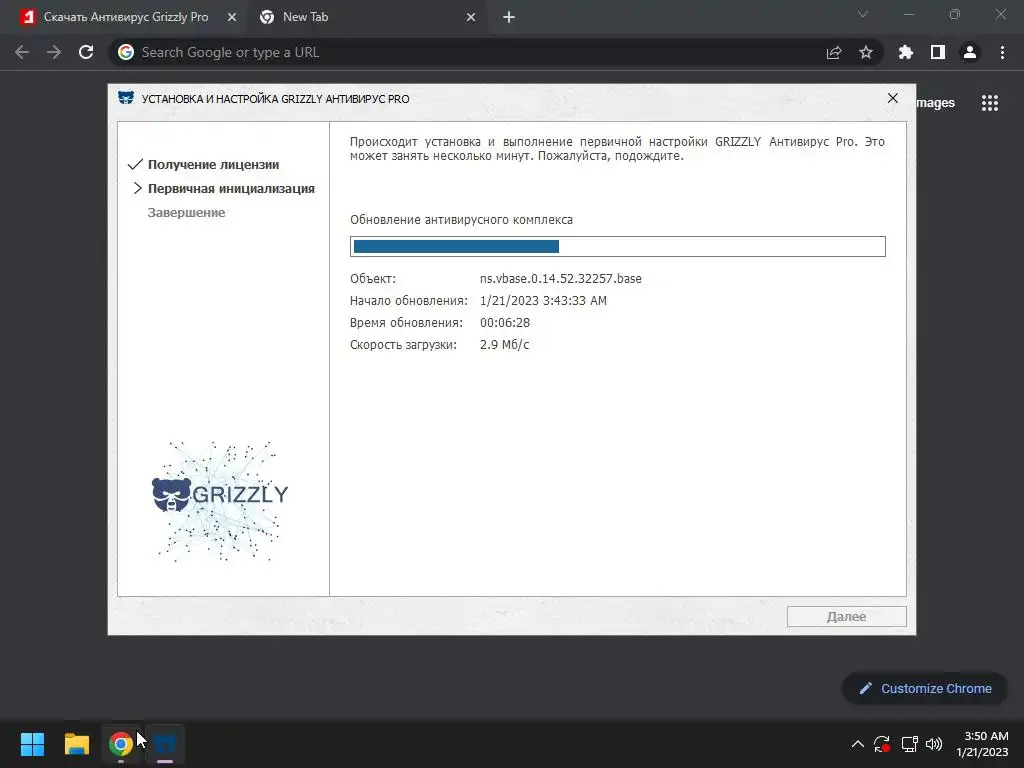This screenshot has width=1024, height=768.
Task: Close the New Tab tab
Action: pyautogui.click(x=471, y=17)
